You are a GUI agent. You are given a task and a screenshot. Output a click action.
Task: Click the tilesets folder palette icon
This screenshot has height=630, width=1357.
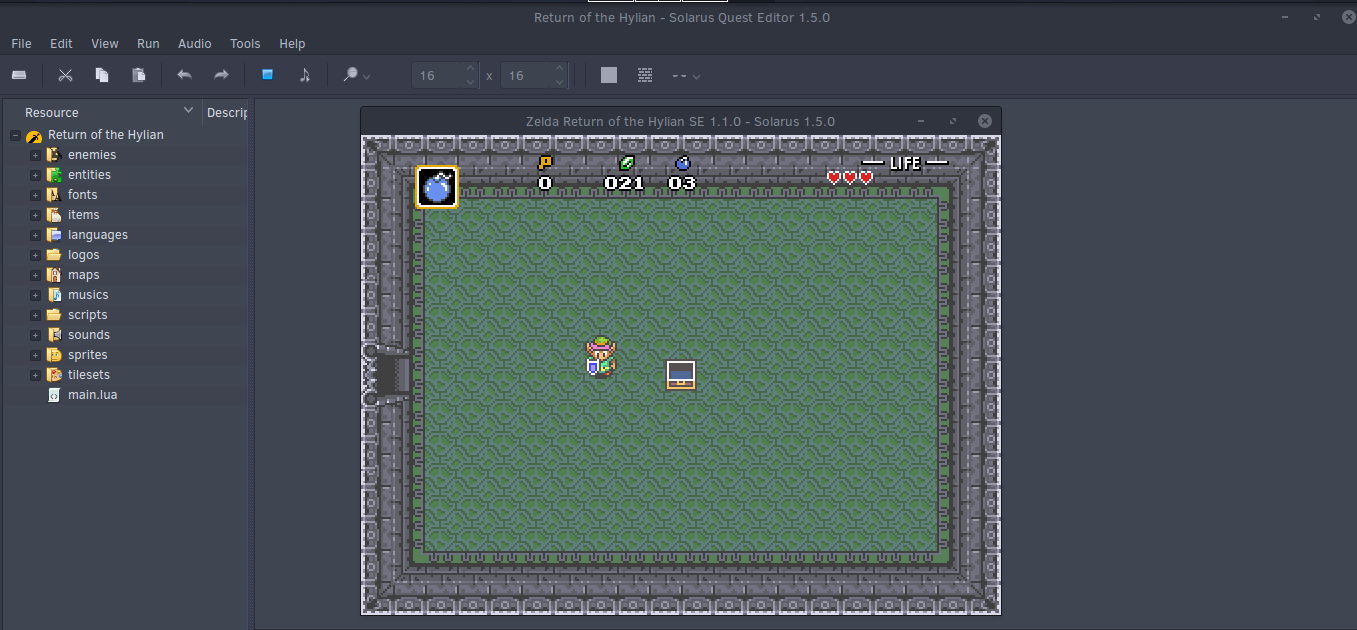54,375
